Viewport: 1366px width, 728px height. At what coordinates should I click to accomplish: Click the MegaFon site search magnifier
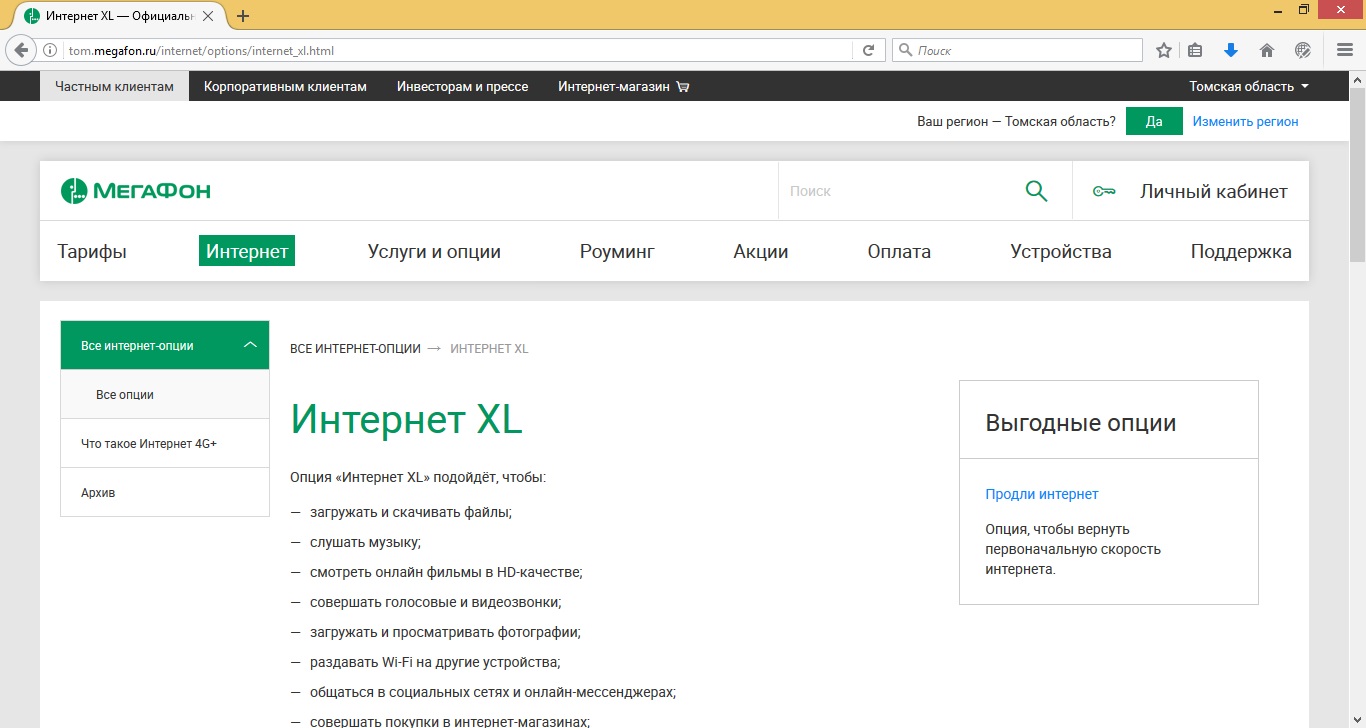click(1036, 191)
